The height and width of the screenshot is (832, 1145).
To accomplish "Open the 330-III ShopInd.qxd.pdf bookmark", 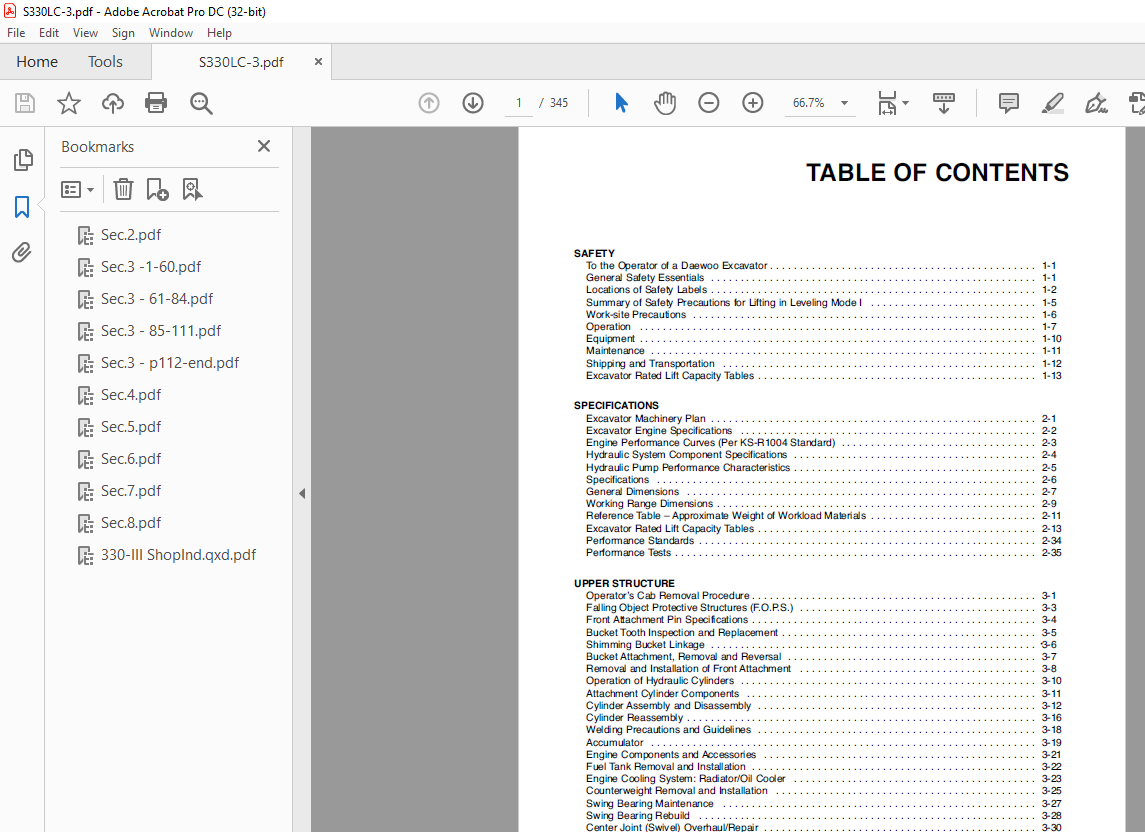I will (178, 555).
